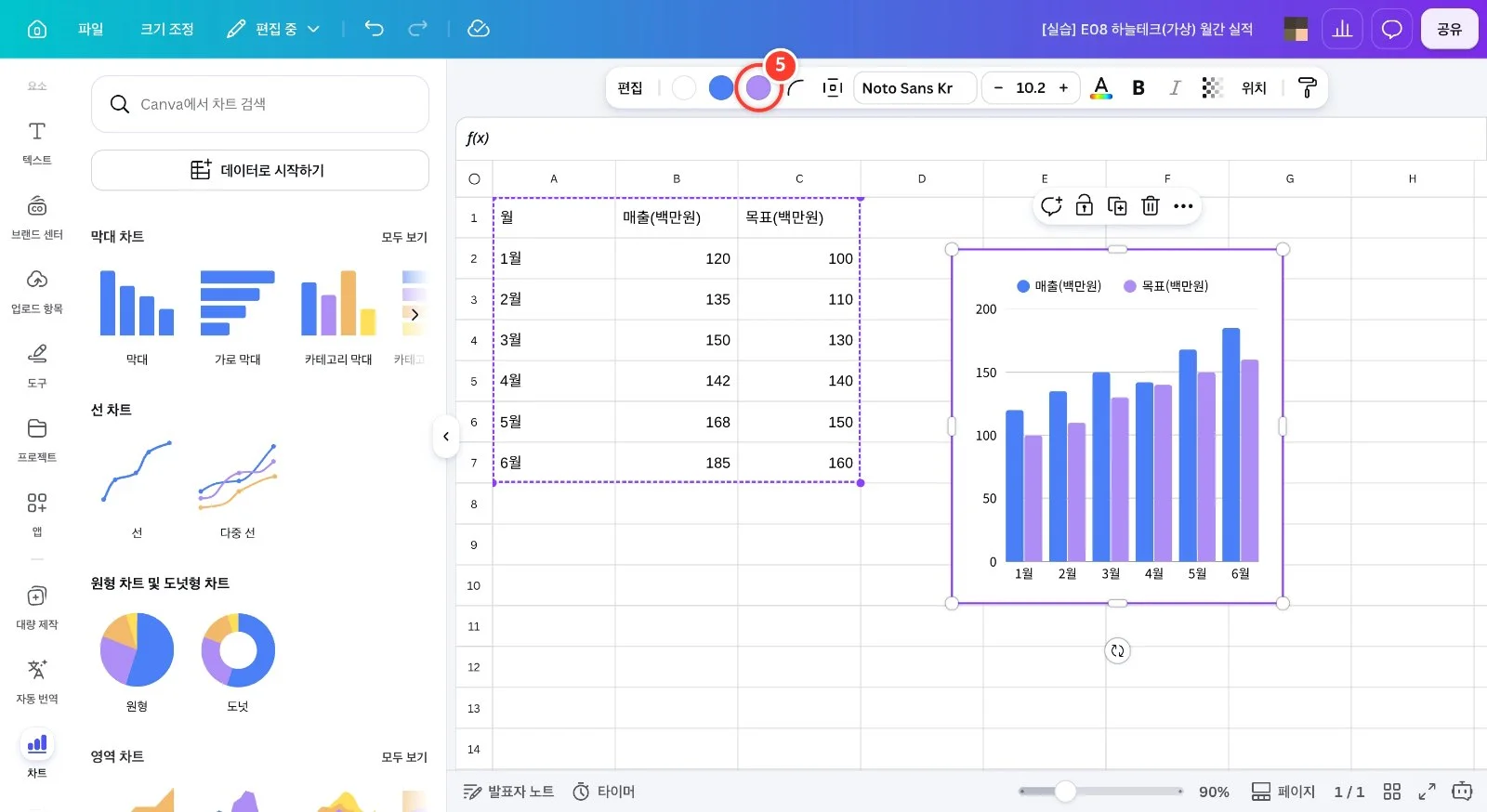Screen dimensions: 1487x812
Task: Insert the 막대 chart thumbnail
Action: 138,303
